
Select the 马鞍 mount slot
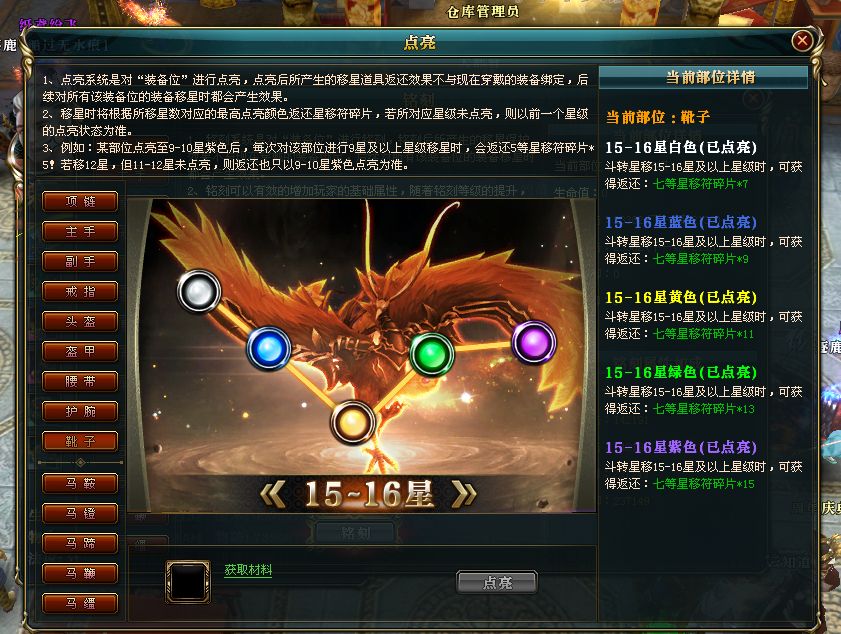pyautogui.click(x=80, y=484)
